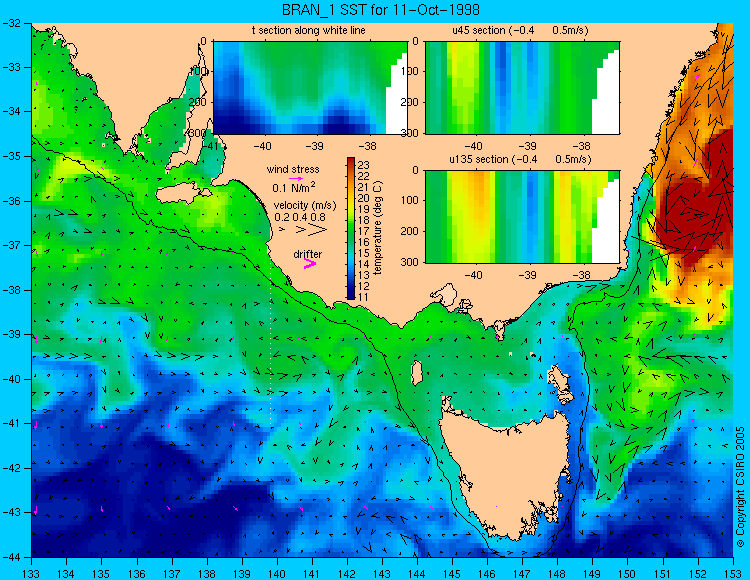Click longitude axis label 144
Image resolution: width=750 pixels, height=580 pixels.
pyautogui.click(x=417, y=573)
